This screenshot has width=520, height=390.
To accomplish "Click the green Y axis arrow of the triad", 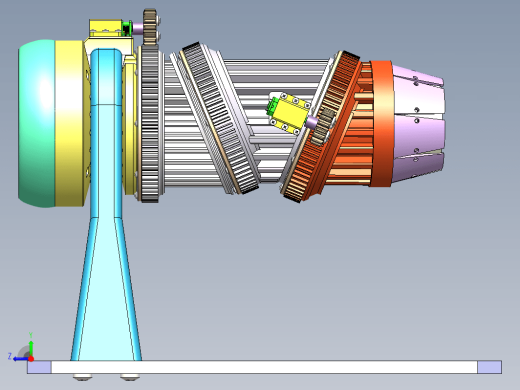I will 31,348.
